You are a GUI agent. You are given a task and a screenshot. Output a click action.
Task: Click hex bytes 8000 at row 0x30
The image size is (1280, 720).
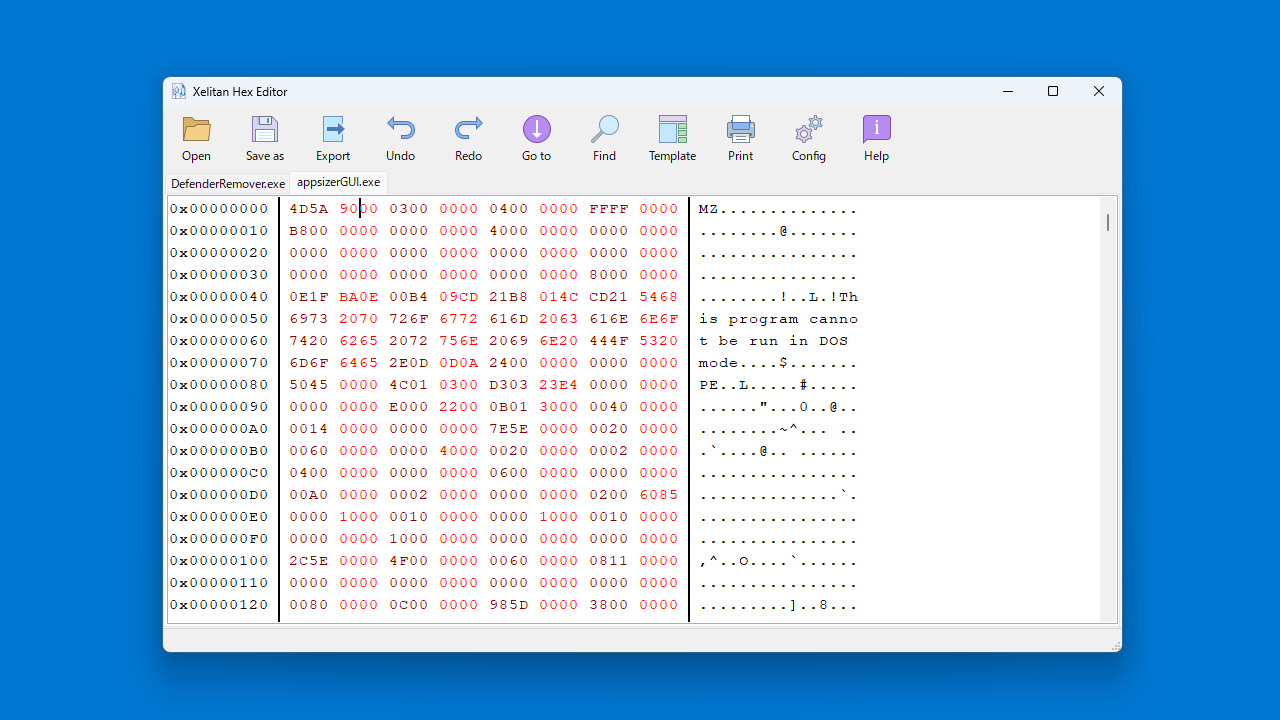[609, 275]
